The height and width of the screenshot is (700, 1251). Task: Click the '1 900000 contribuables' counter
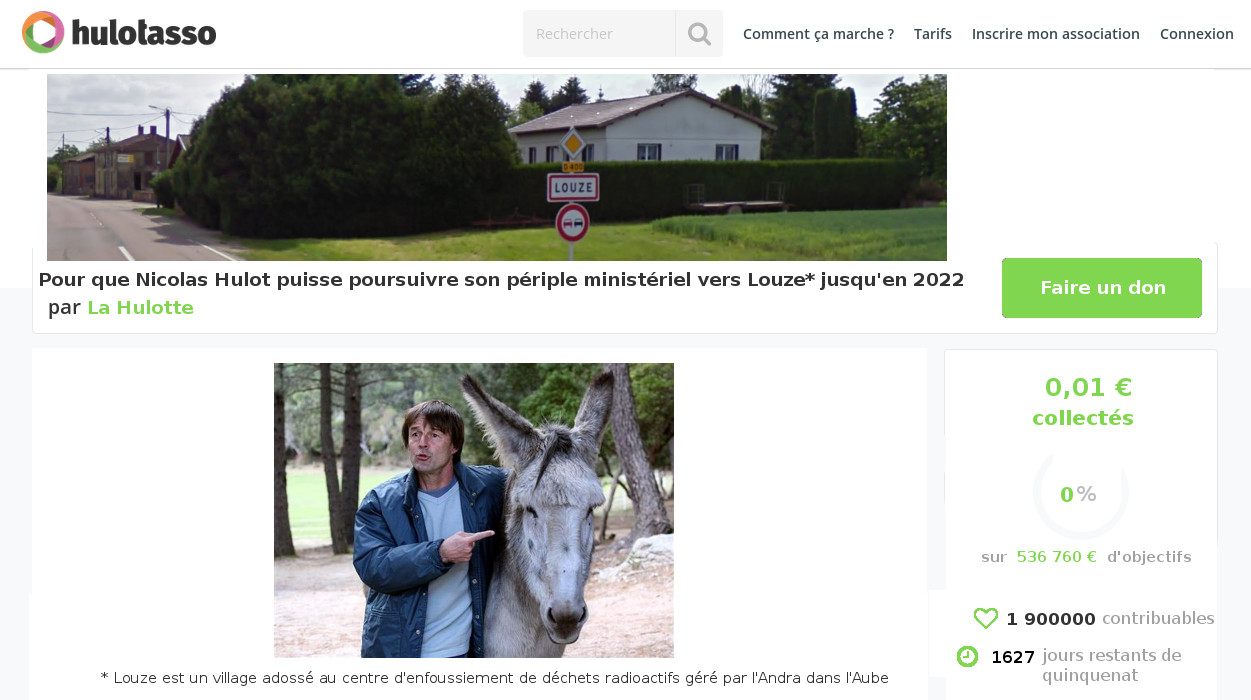1110,619
